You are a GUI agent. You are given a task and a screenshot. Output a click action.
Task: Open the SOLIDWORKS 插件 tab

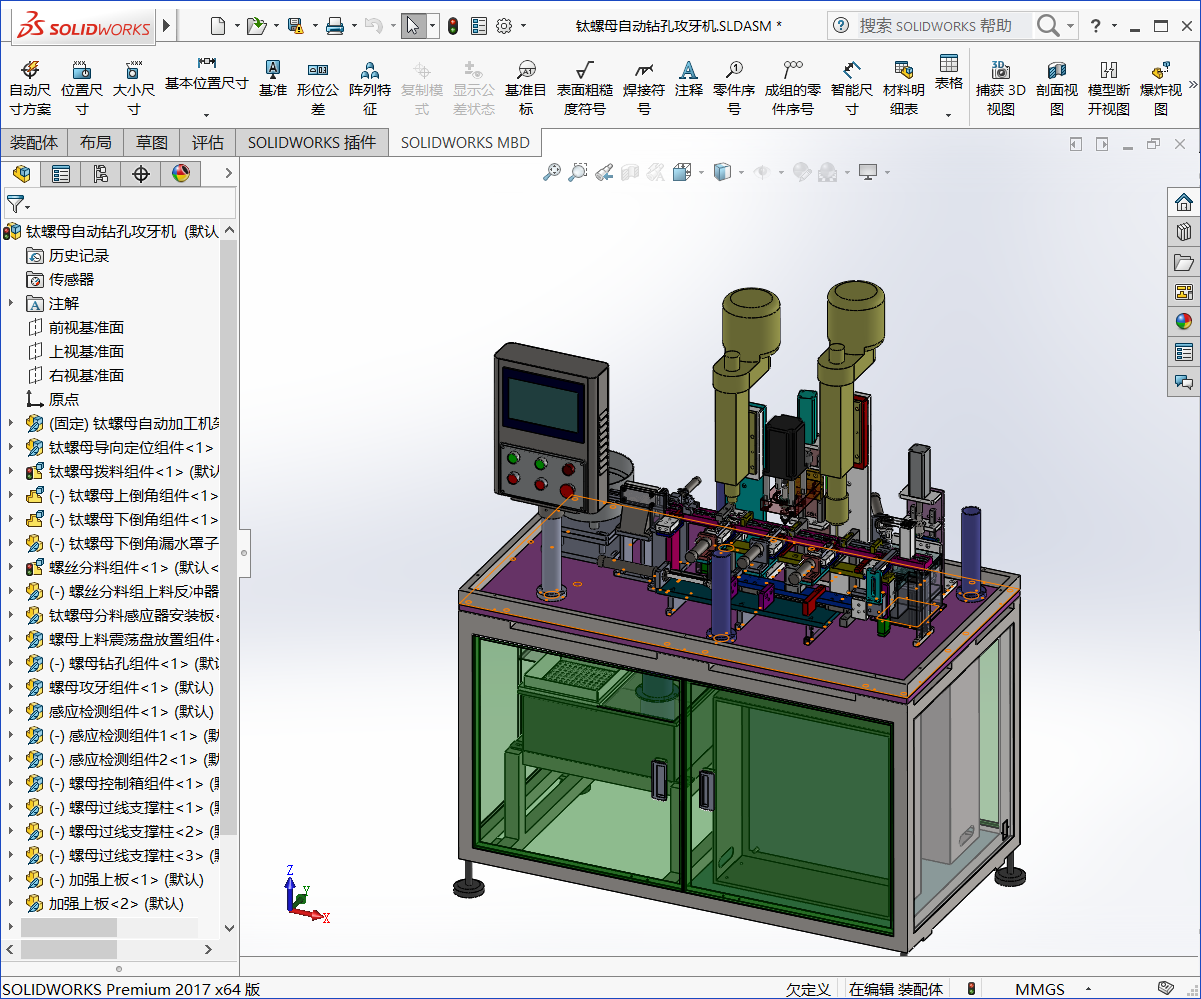(x=312, y=142)
